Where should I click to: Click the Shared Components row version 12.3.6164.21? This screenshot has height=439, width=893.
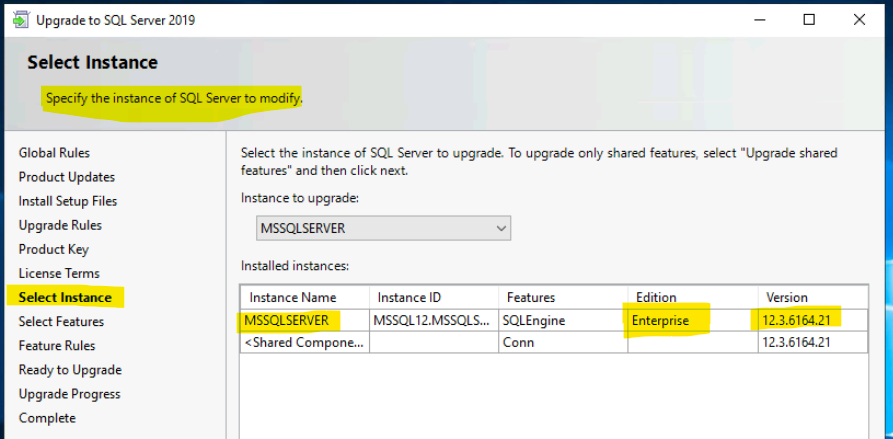(x=813, y=342)
